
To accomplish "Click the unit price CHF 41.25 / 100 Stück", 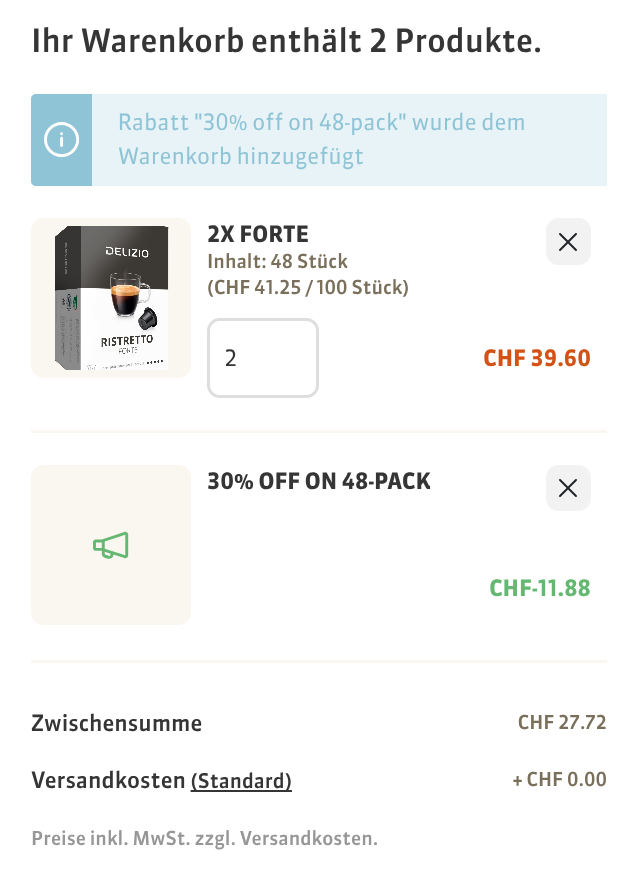I will [308, 288].
